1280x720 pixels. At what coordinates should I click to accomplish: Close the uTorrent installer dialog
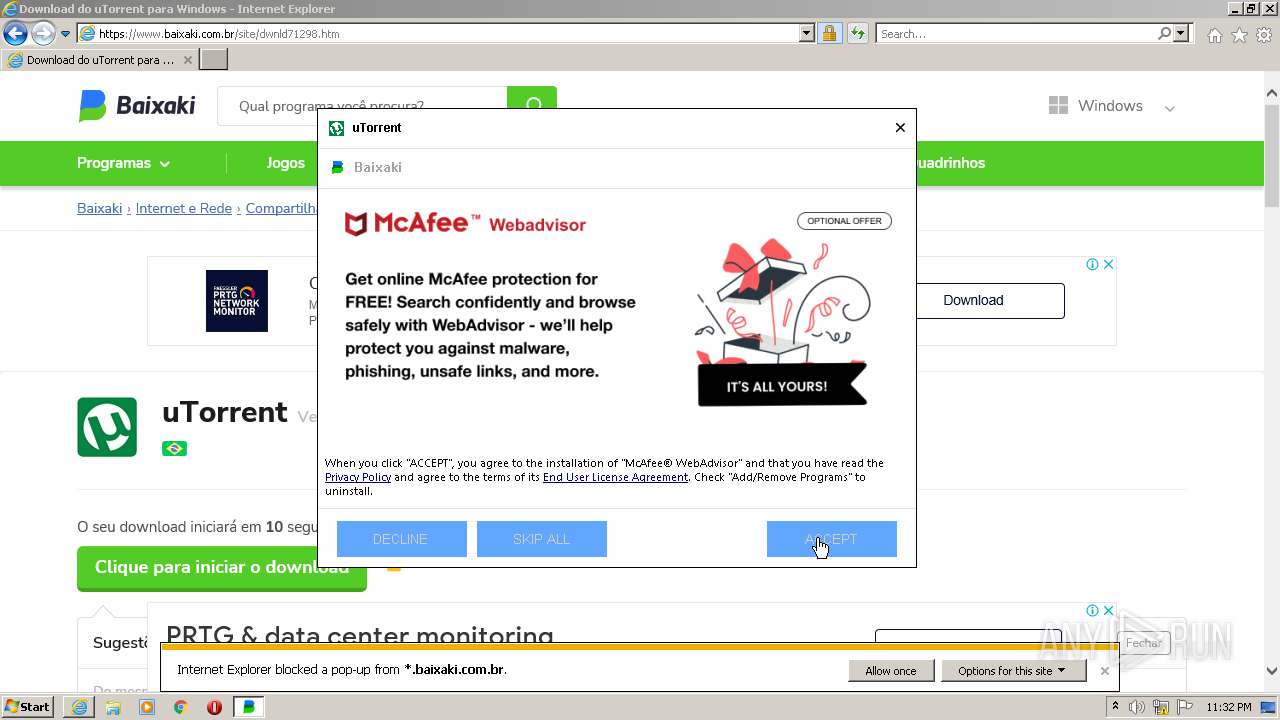pos(900,127)
